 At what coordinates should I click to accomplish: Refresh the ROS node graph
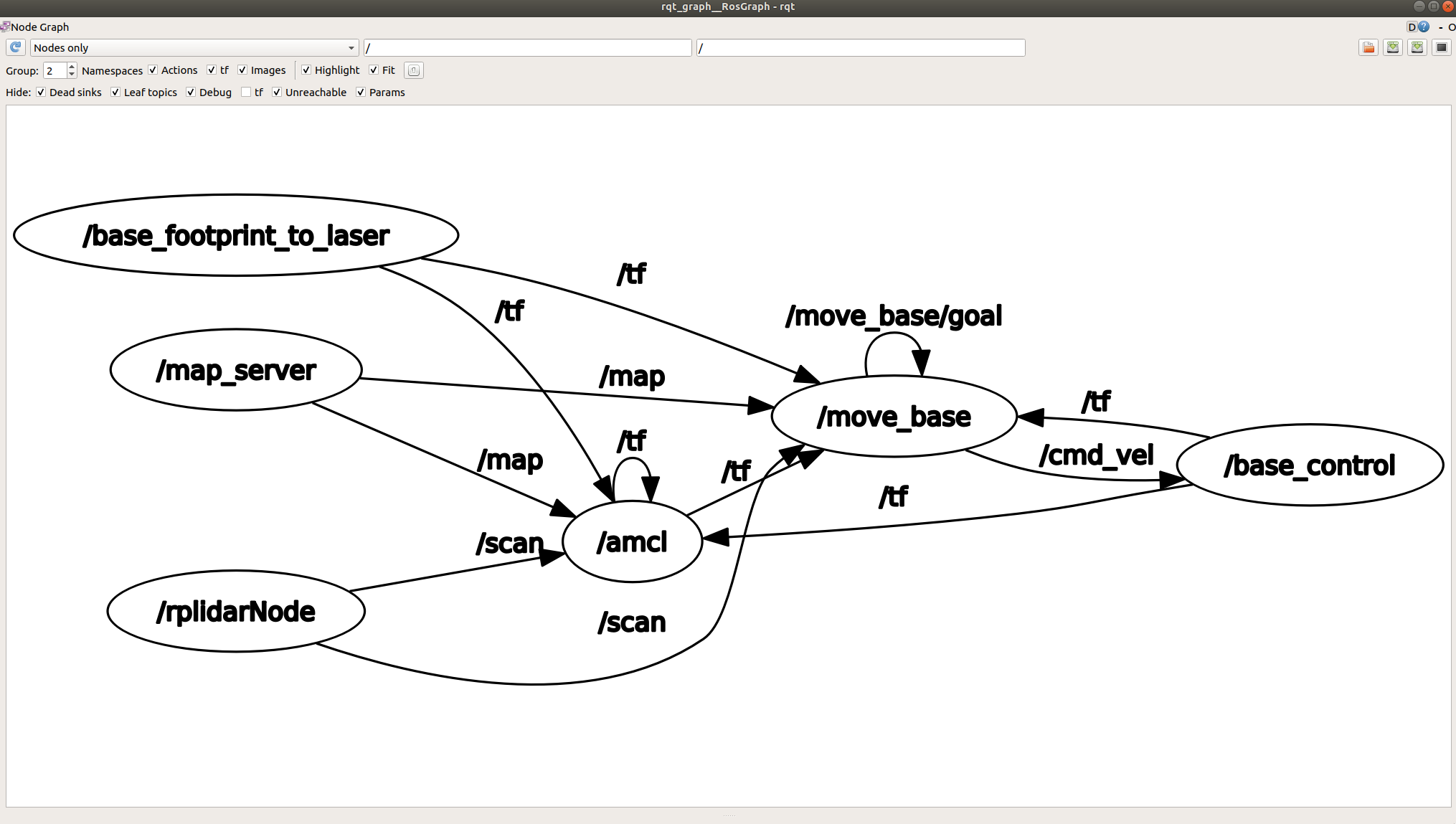pos(15,47)
